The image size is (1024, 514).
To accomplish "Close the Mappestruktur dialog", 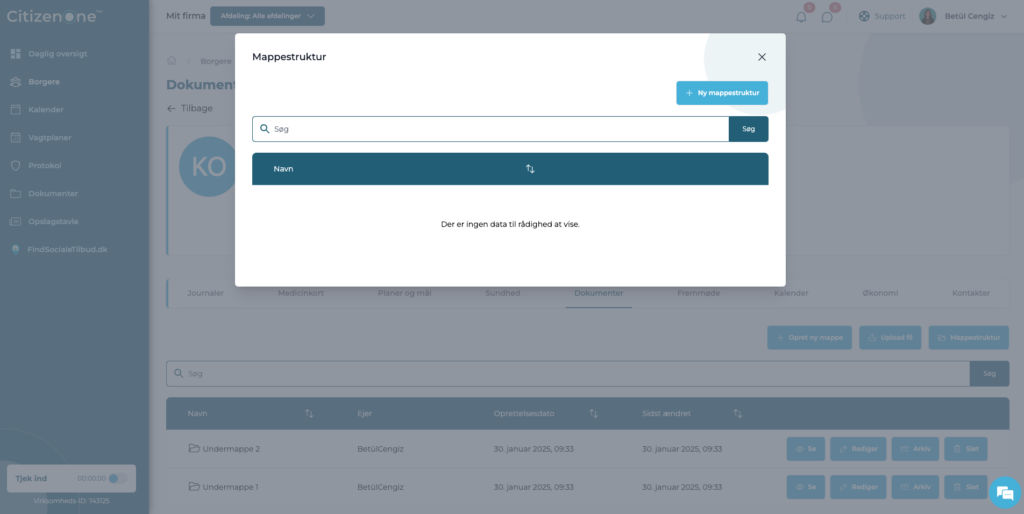I will point(761,57).
